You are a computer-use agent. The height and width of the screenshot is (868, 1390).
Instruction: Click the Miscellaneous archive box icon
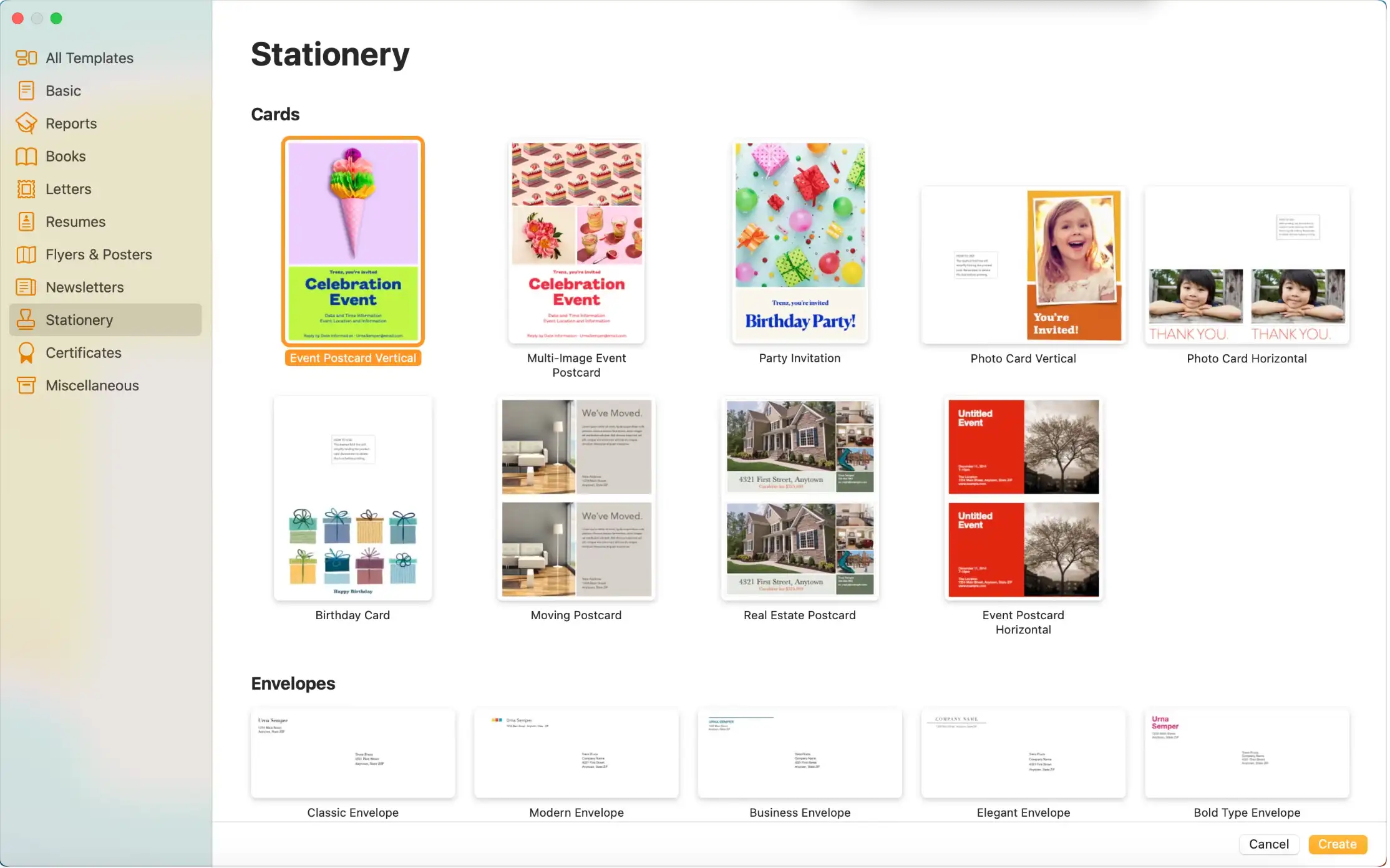point(26,385)
